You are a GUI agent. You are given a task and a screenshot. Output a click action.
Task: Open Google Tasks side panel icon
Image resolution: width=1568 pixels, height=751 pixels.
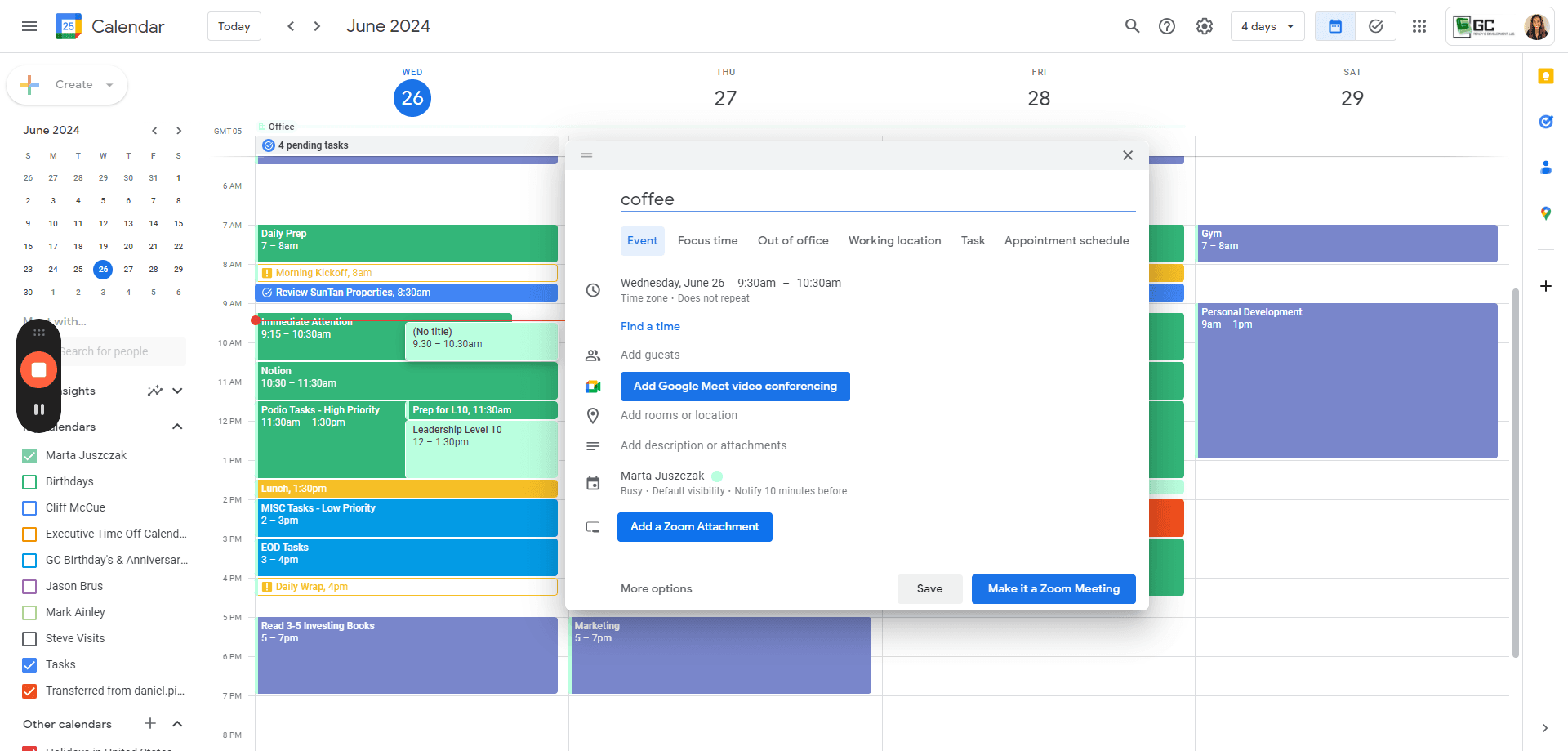[1545, 122]
